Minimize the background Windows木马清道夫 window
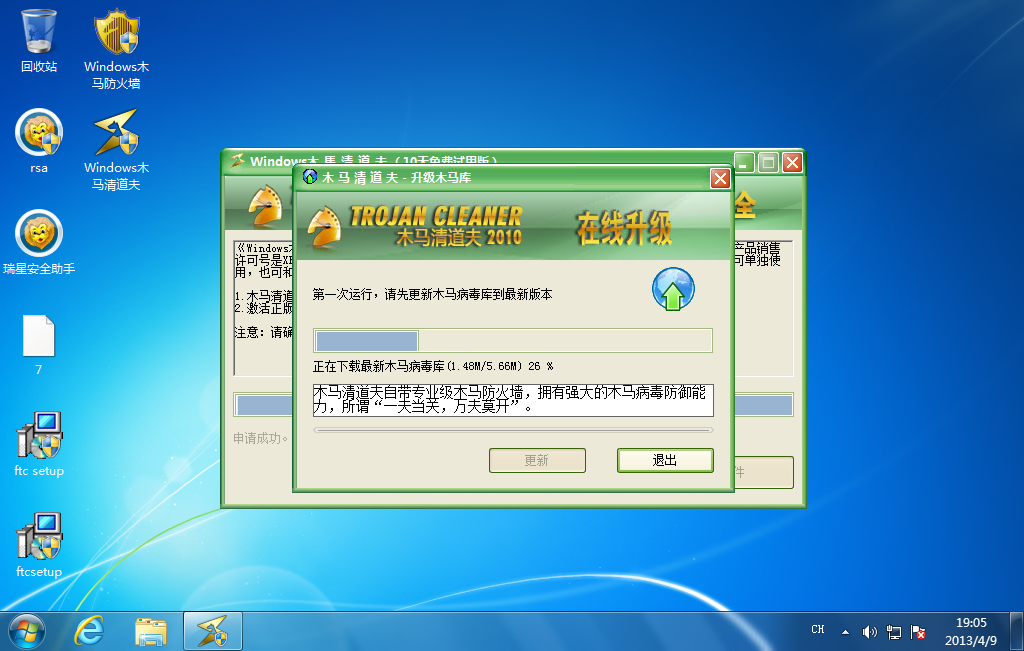Image resolution: width=1024 pixels, height=651 pixels. 744,162
